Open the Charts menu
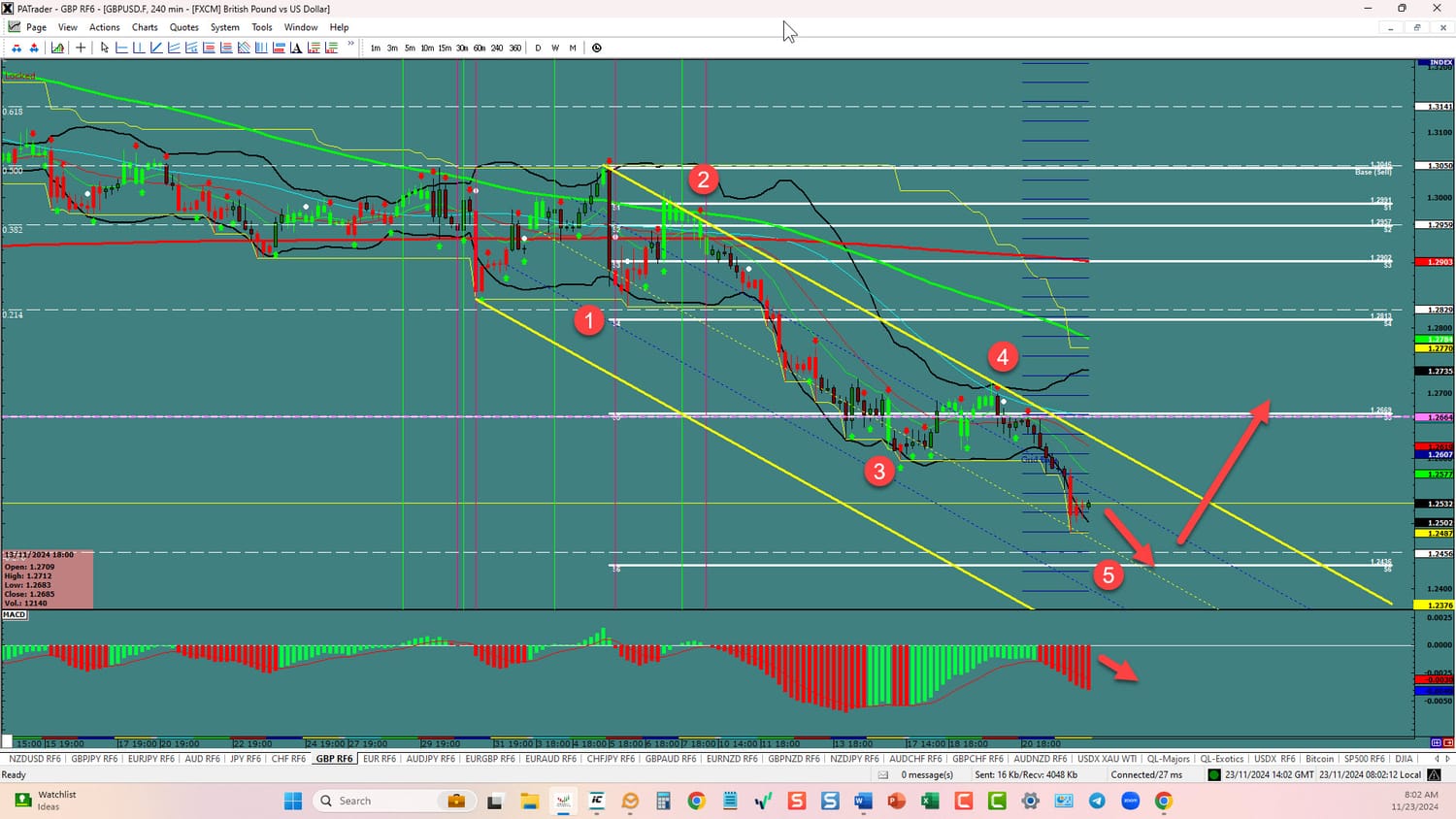The width and height of the screenshot is (1456, 819). tap(145, 27)
